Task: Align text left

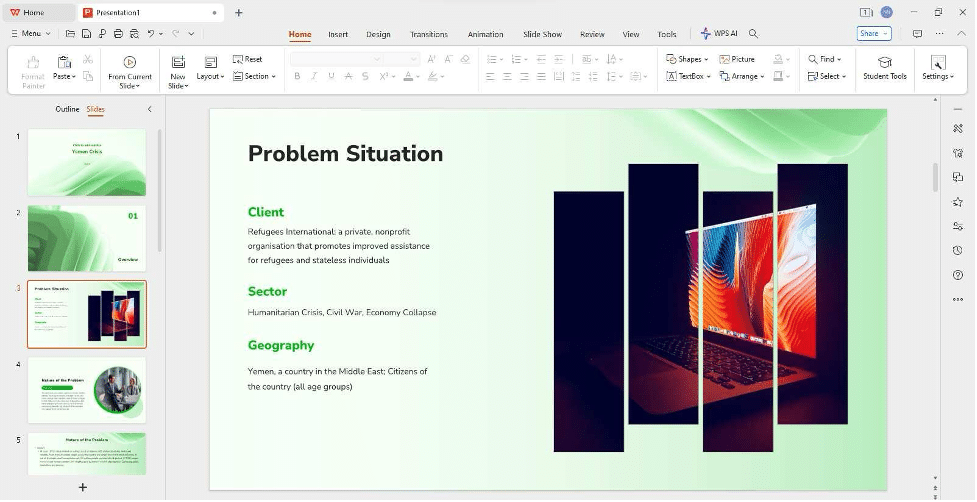Action: point(490,76)
